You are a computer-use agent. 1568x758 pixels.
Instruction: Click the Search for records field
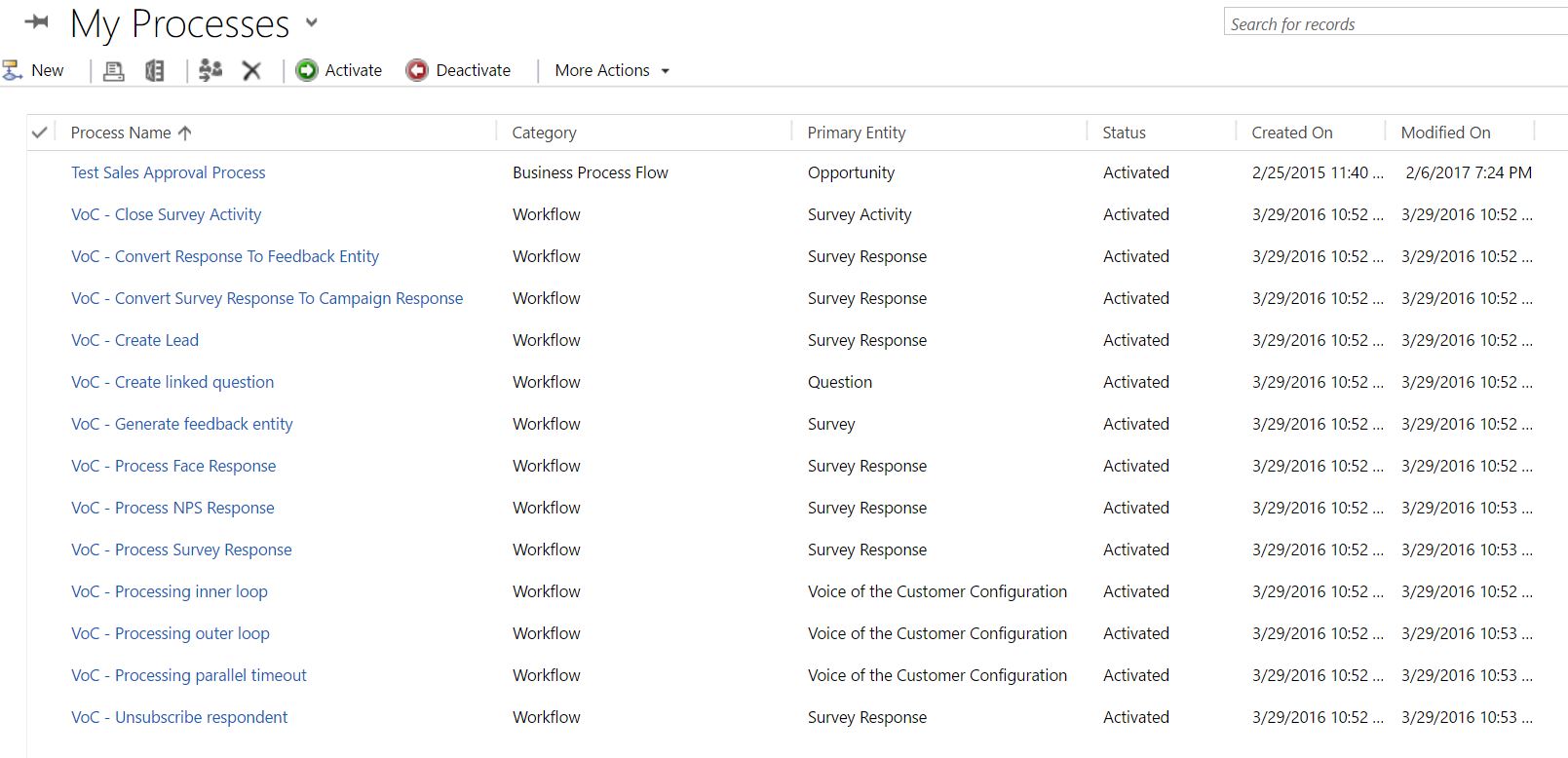pyautogui.click(x=1394, y=23)
